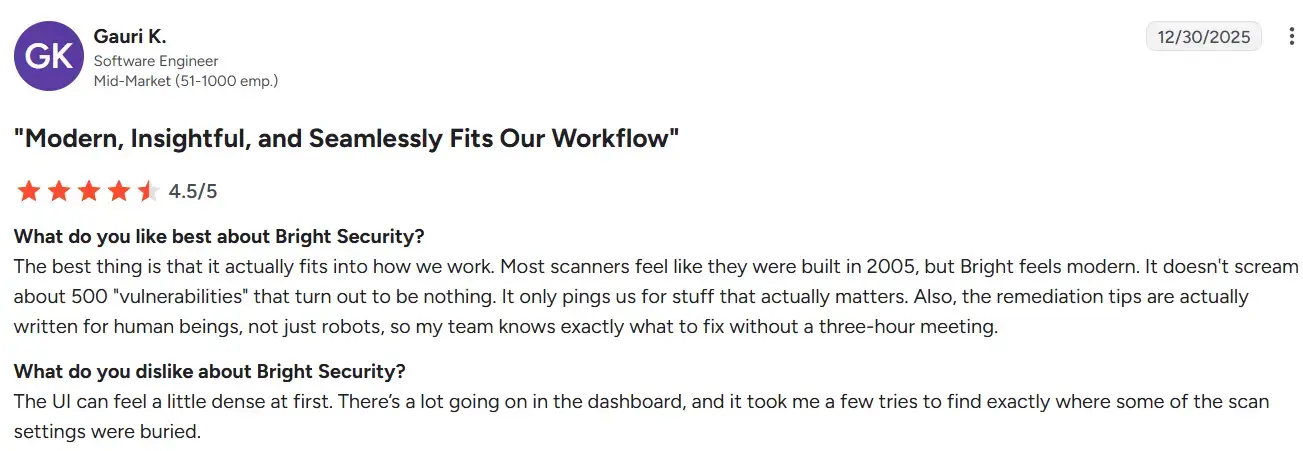Image resolution: width=1303 pixels, height=451 pixels.
Task: Open the review title starting with "Modern, Insightful"
Action: (346, 139)
